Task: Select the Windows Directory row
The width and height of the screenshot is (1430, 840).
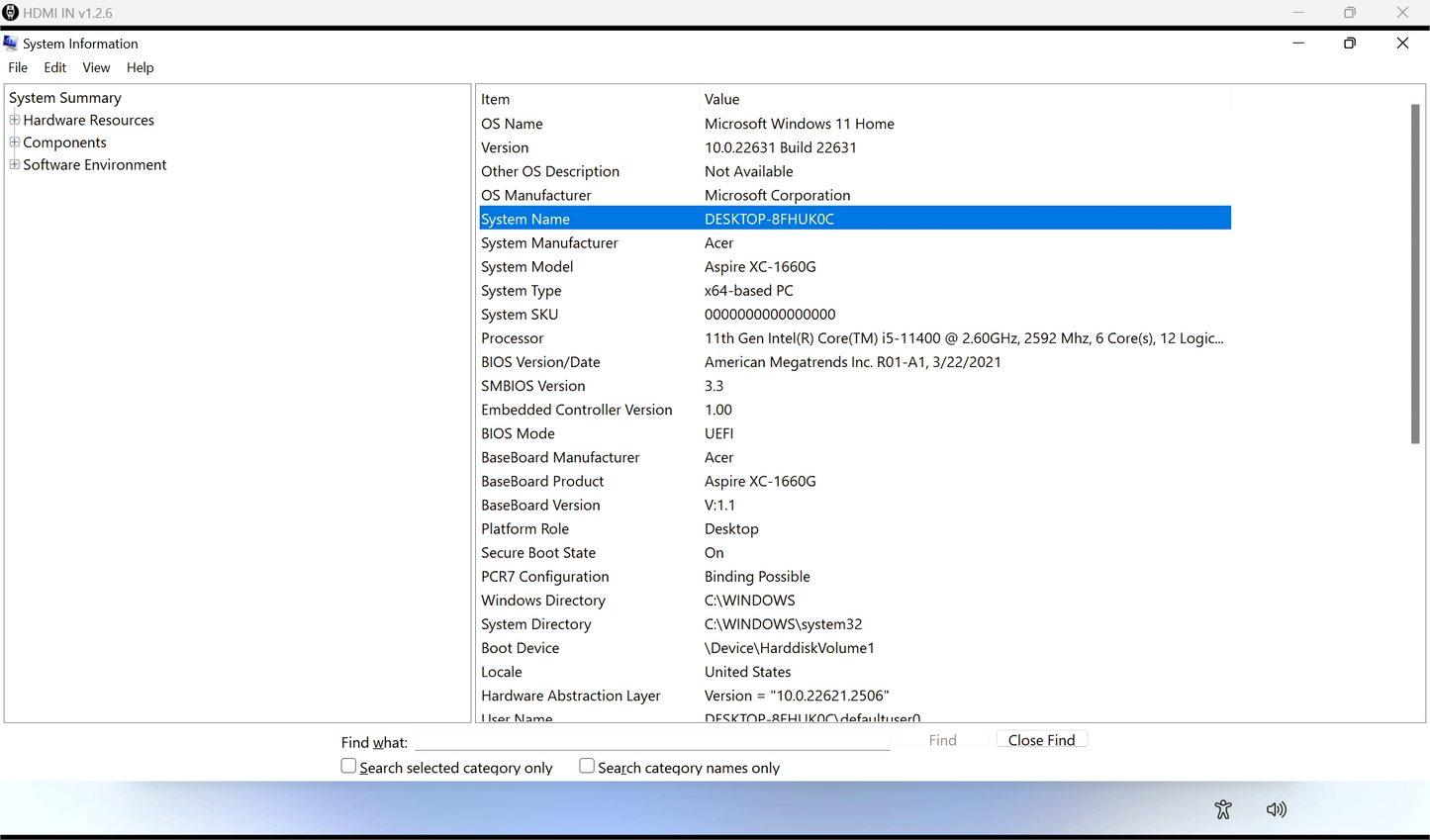Action: pyautogui.click(x=855, y=601)
